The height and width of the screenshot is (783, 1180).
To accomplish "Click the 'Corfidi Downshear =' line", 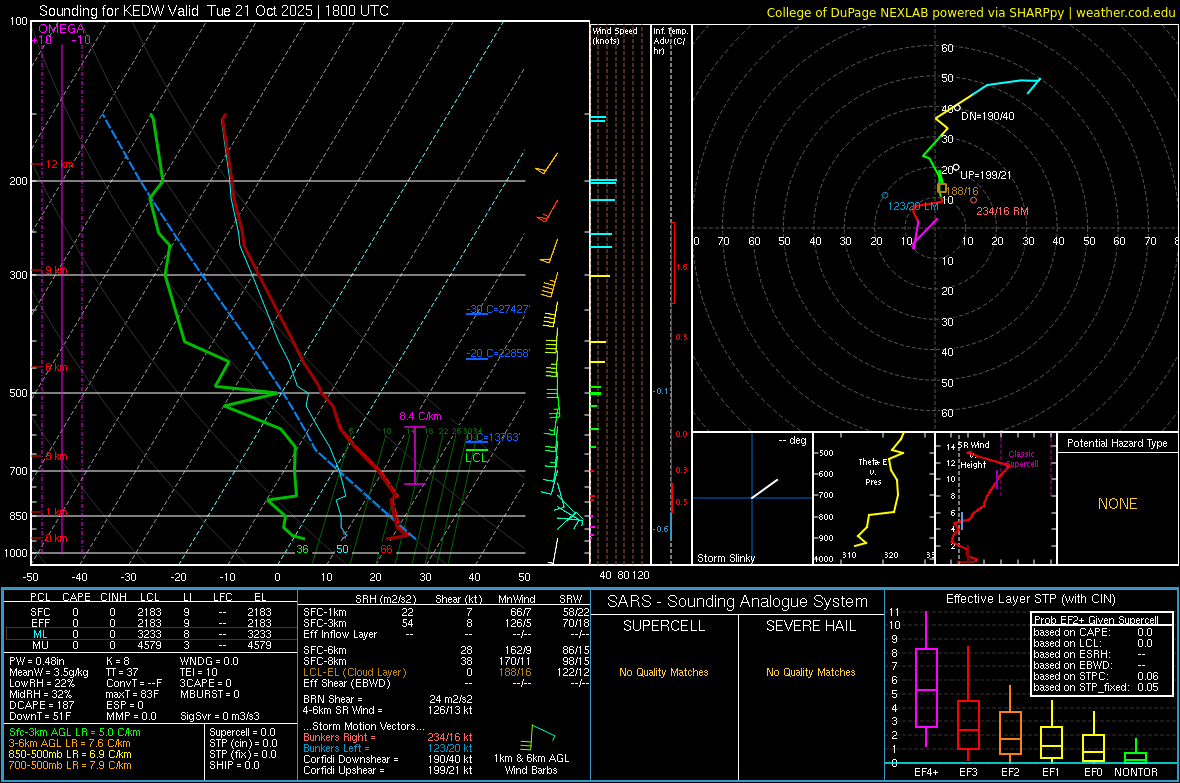I will pyautogui.click(x=388, y=759).
